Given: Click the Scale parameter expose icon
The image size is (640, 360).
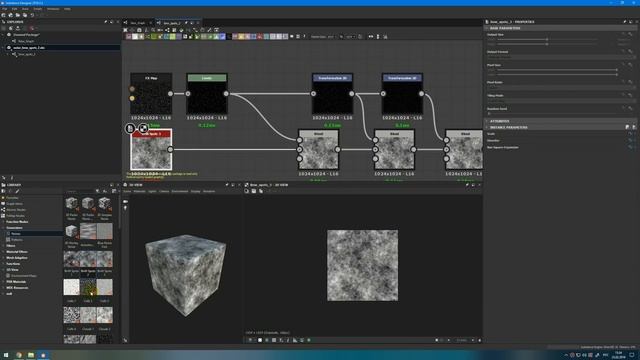Looking at the screenshot, I should pos(630,134).
